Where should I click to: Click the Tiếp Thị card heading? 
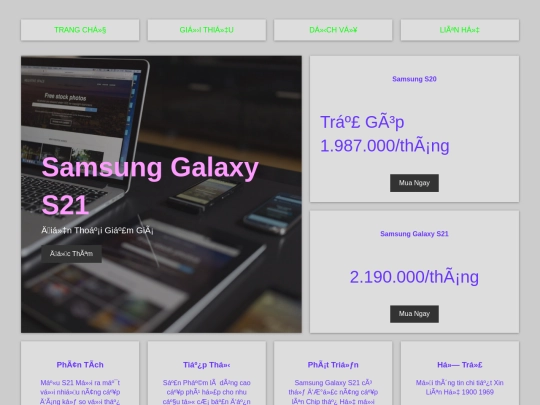click(x=207, y=365)
